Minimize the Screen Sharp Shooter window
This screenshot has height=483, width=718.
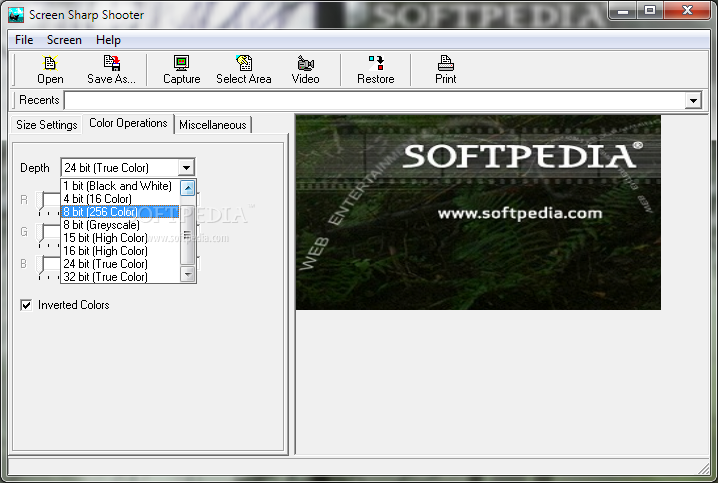(623, 11)
